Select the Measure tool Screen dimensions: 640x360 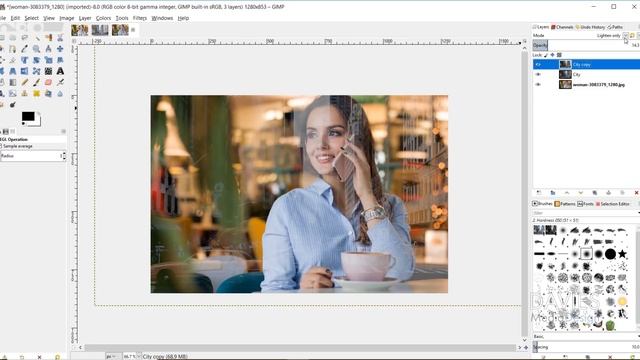(x=48, y=49)
